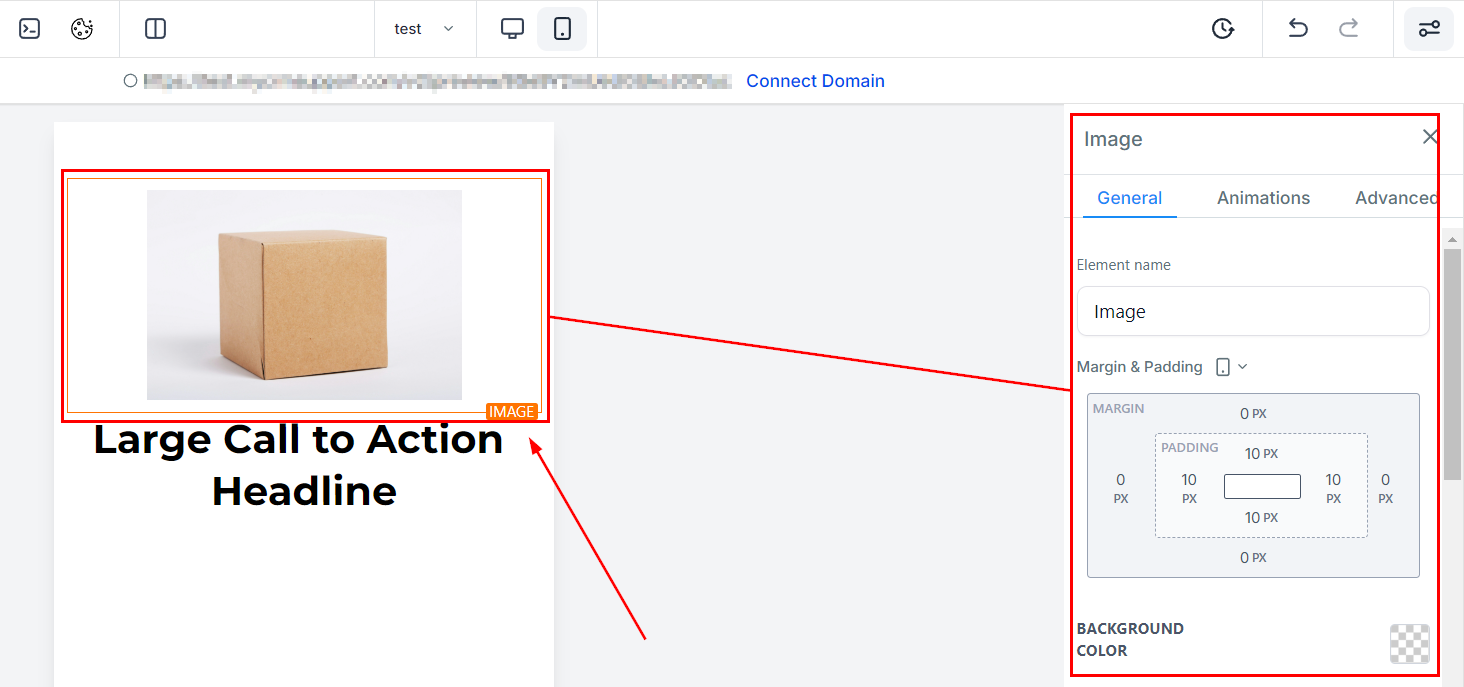The width and height of the screenshot is (1464, 687).
Task: Open the Background Color swatch
Action: click(x=1409, y=644)
